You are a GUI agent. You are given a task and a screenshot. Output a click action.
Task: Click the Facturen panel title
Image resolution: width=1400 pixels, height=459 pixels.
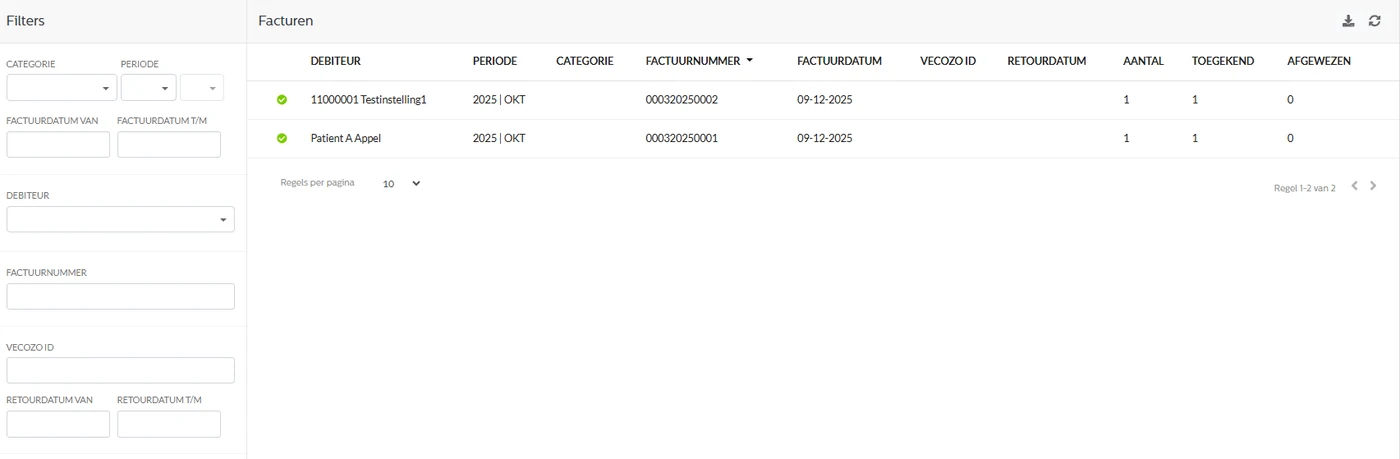coord(286,21)
